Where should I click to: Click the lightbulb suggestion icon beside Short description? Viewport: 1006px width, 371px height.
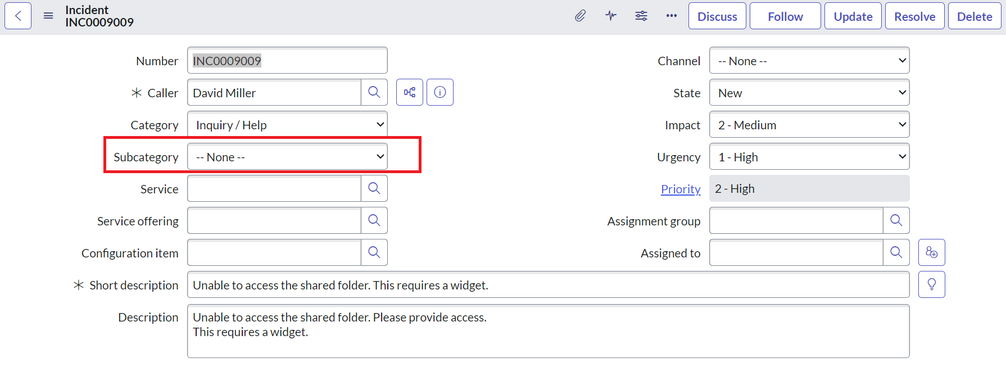click(x=932, y=285)
